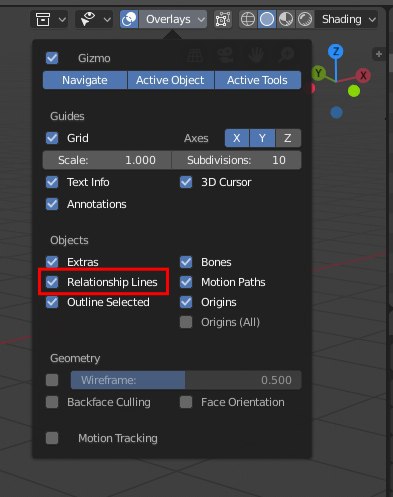
Task: Click the Subdivisions value field
Action: (x=237, y=160)
